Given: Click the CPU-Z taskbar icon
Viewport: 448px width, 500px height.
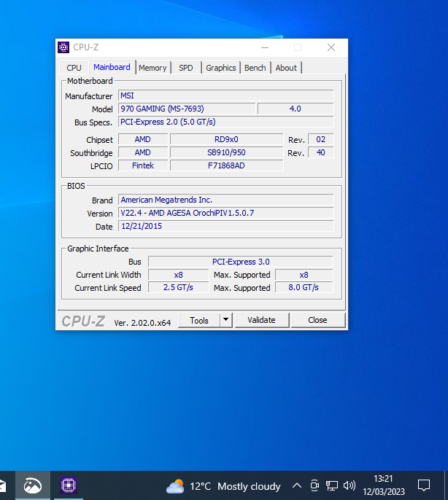Looking at the screenshot, I should pyautogui.click(x=69, y=485).
